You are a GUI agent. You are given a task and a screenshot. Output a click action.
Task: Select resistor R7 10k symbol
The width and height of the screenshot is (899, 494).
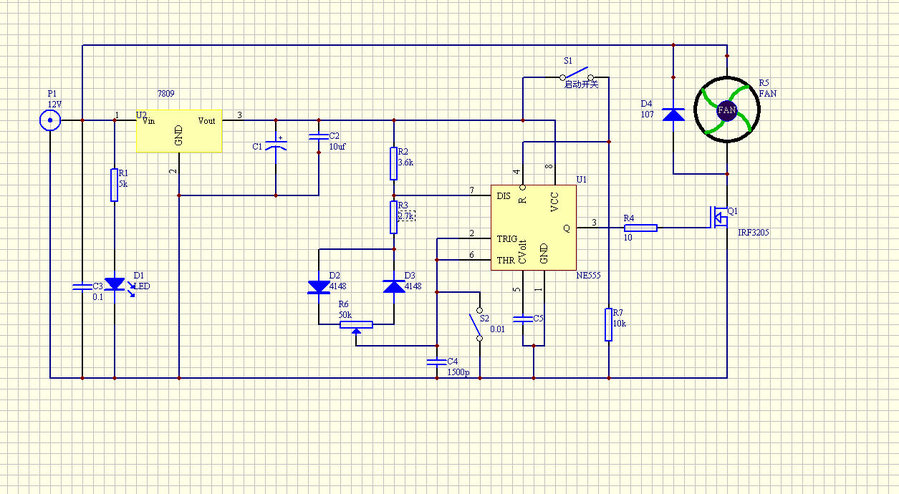609,324
